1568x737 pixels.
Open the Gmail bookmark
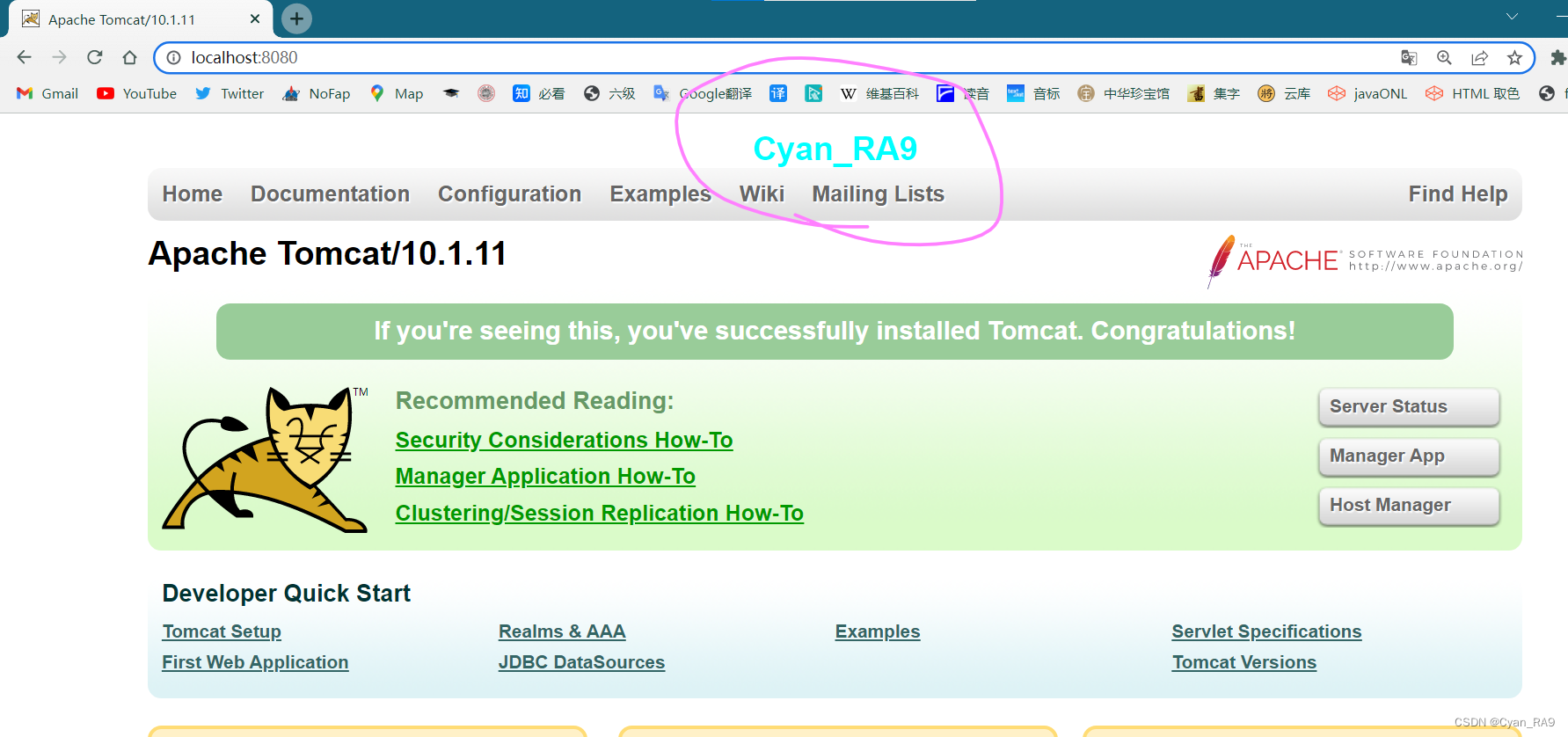[x=47, y=93]
